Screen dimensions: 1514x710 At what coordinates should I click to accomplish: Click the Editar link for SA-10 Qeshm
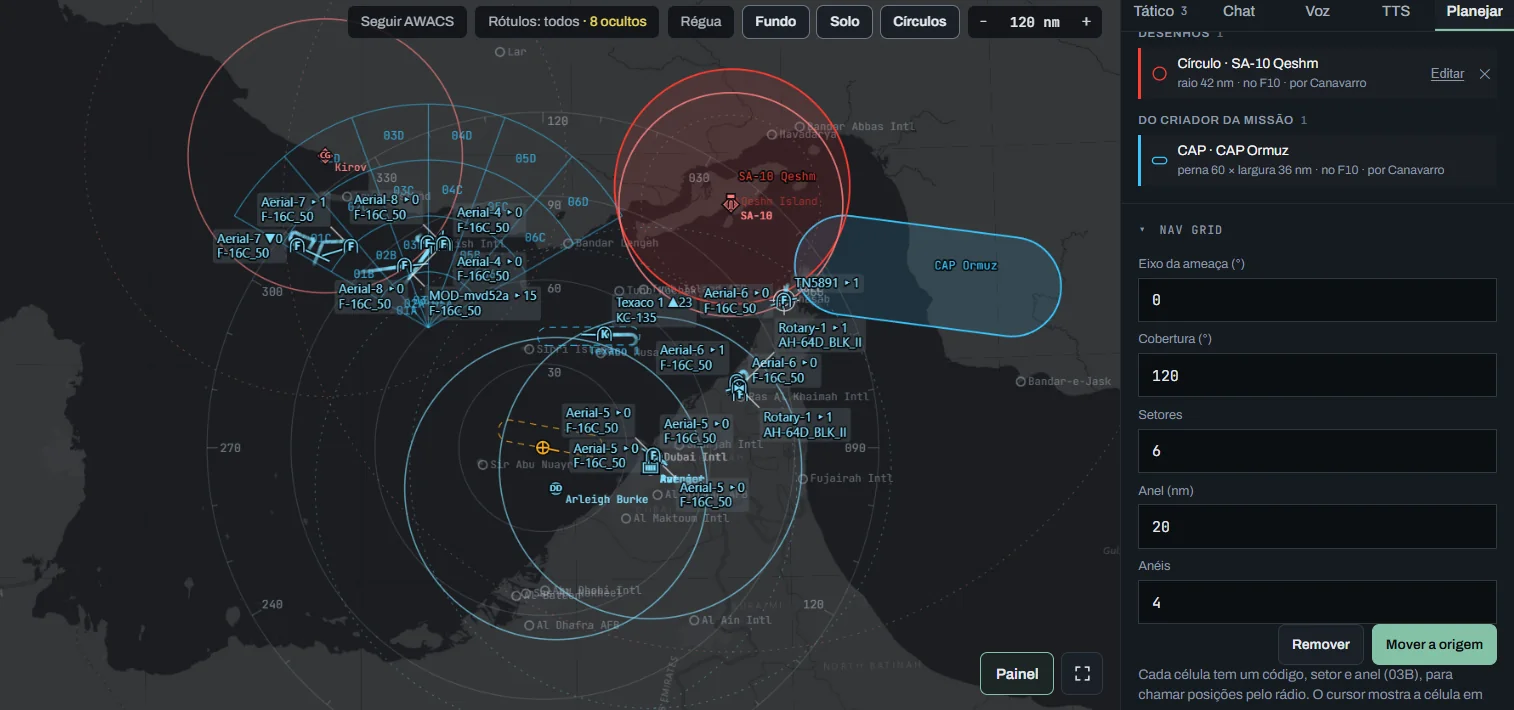(x=1447, y=74)
